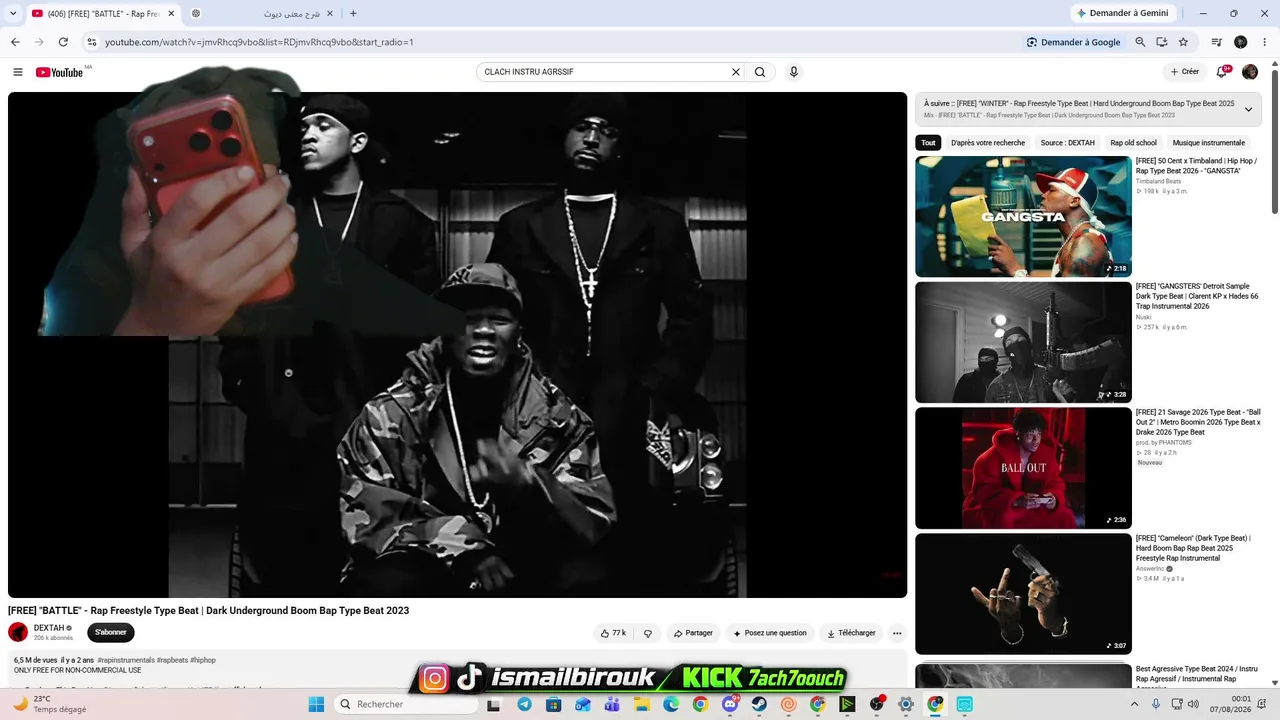
Task: Share the video with Partager
Action: pyautogui.click(x=693, y=633)
